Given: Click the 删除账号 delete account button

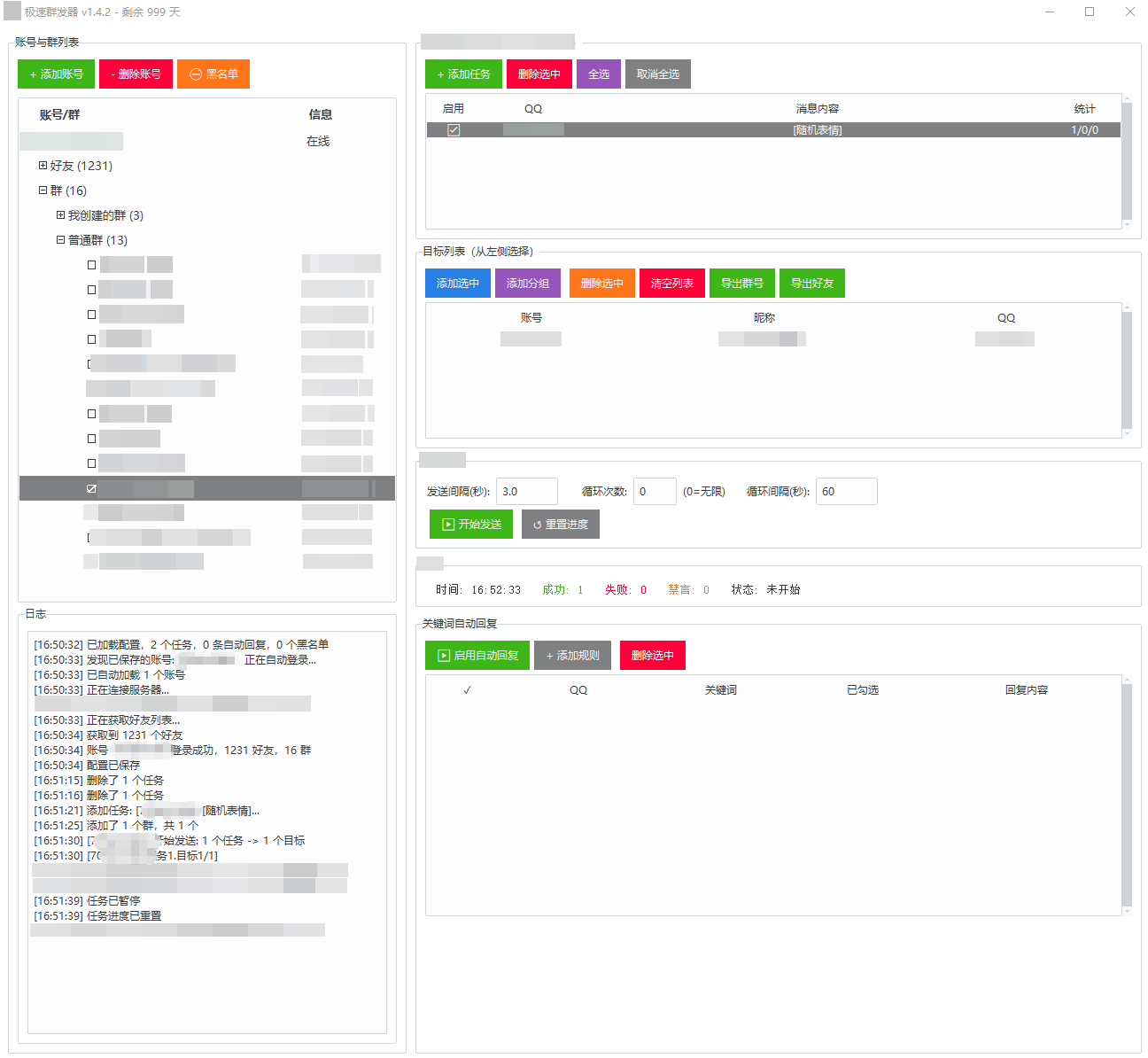Looking at the screenshot, I should [136, 74].
